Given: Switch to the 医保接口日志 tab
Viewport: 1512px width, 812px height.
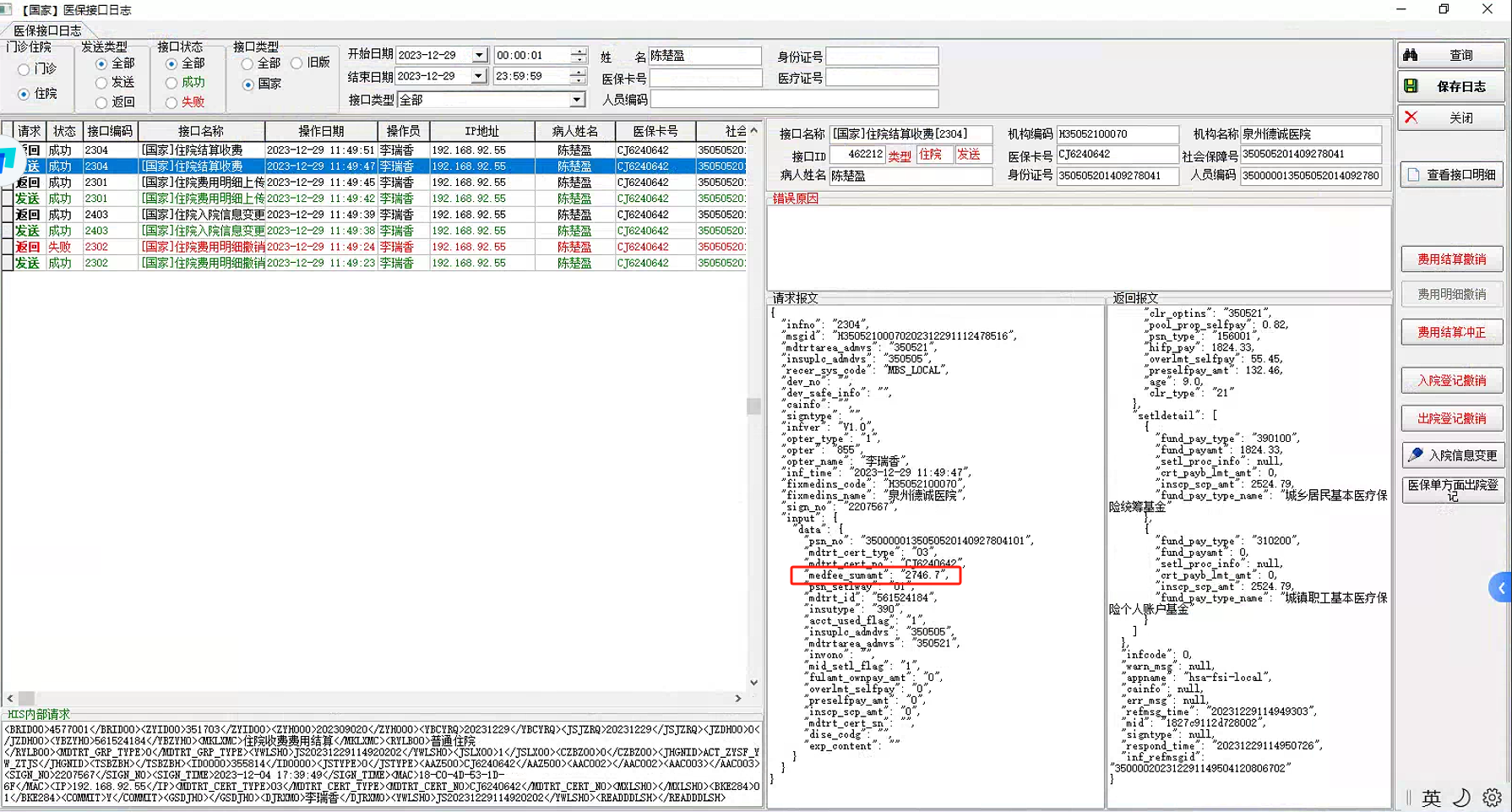Looking at the screenshot, I should [x=47, y=30].
